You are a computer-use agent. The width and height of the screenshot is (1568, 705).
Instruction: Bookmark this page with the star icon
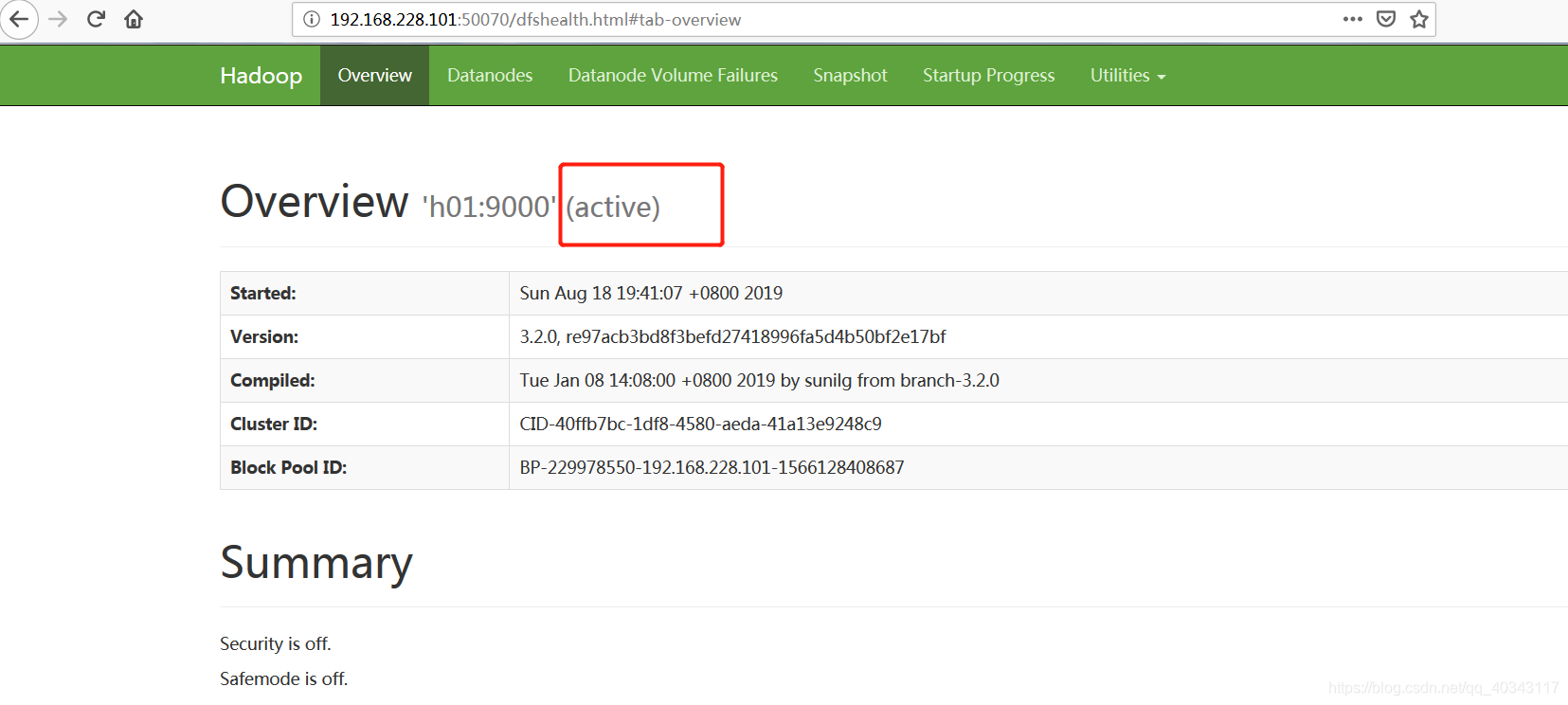pos(1418,19)
